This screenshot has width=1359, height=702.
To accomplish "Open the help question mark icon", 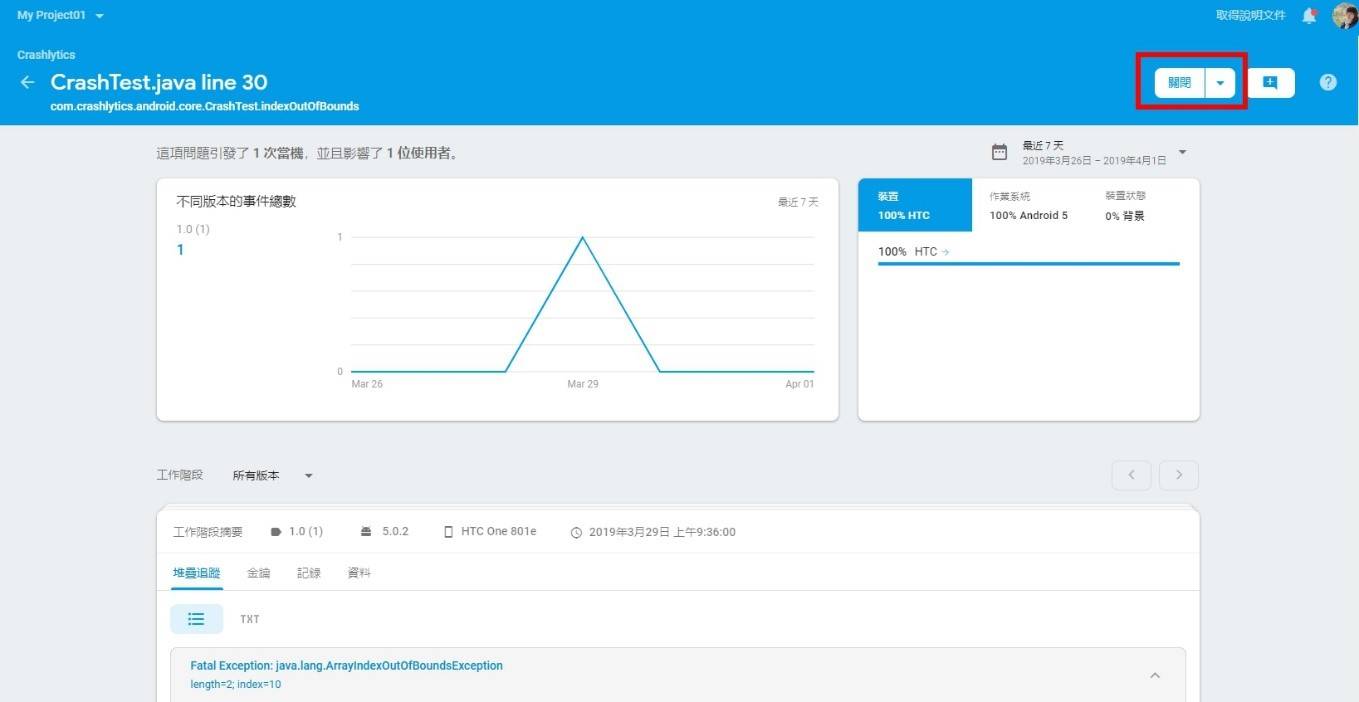I will point(1328,83).
